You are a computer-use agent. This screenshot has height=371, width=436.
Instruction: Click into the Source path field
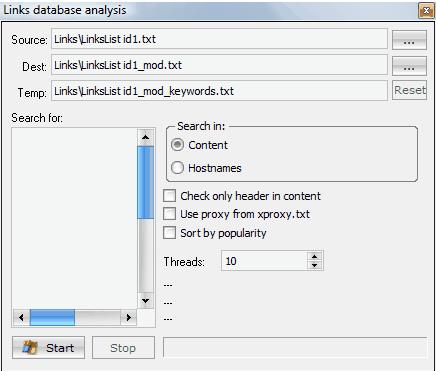point(219,39)
